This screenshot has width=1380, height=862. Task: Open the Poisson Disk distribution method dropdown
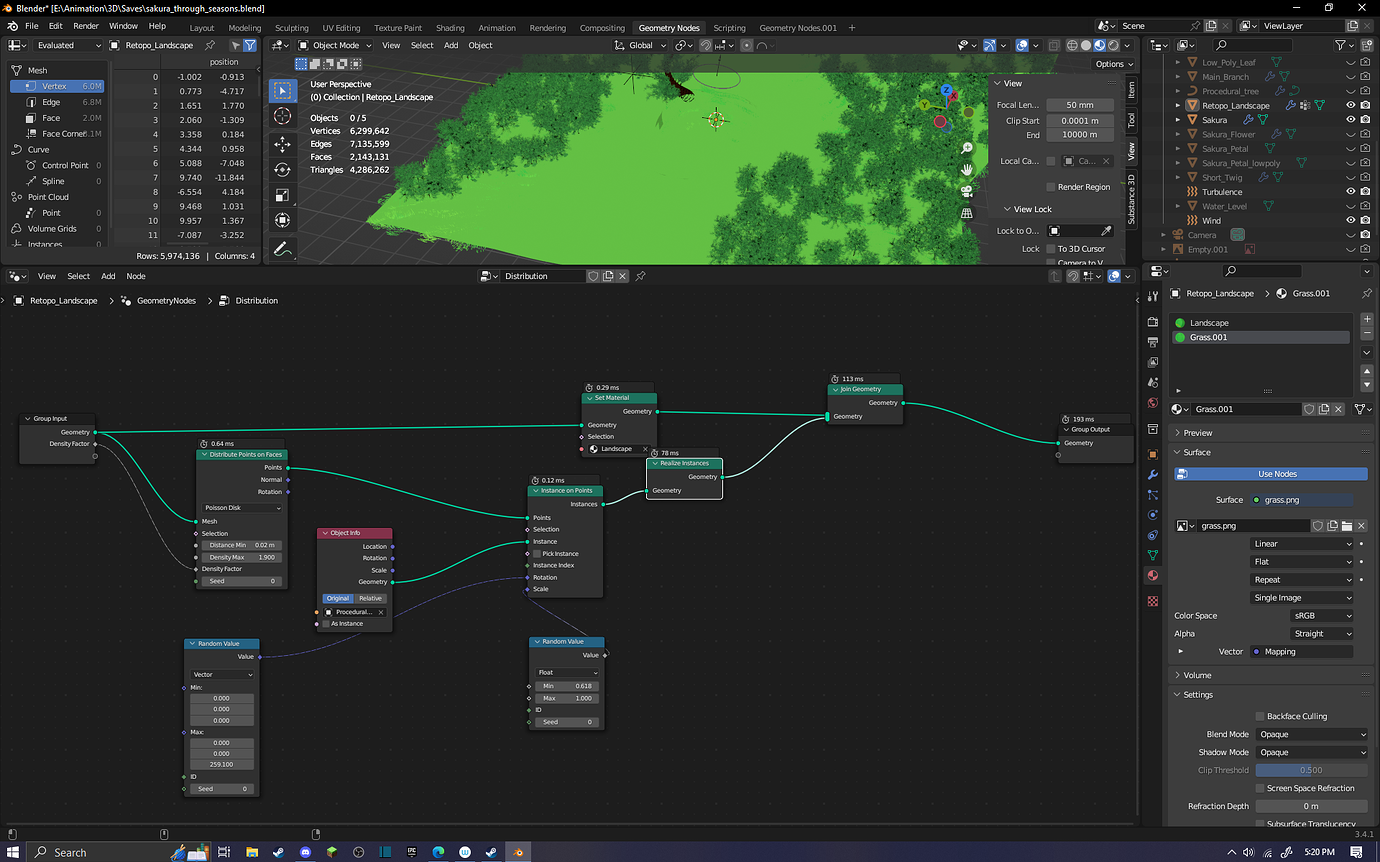coord(242,508)
